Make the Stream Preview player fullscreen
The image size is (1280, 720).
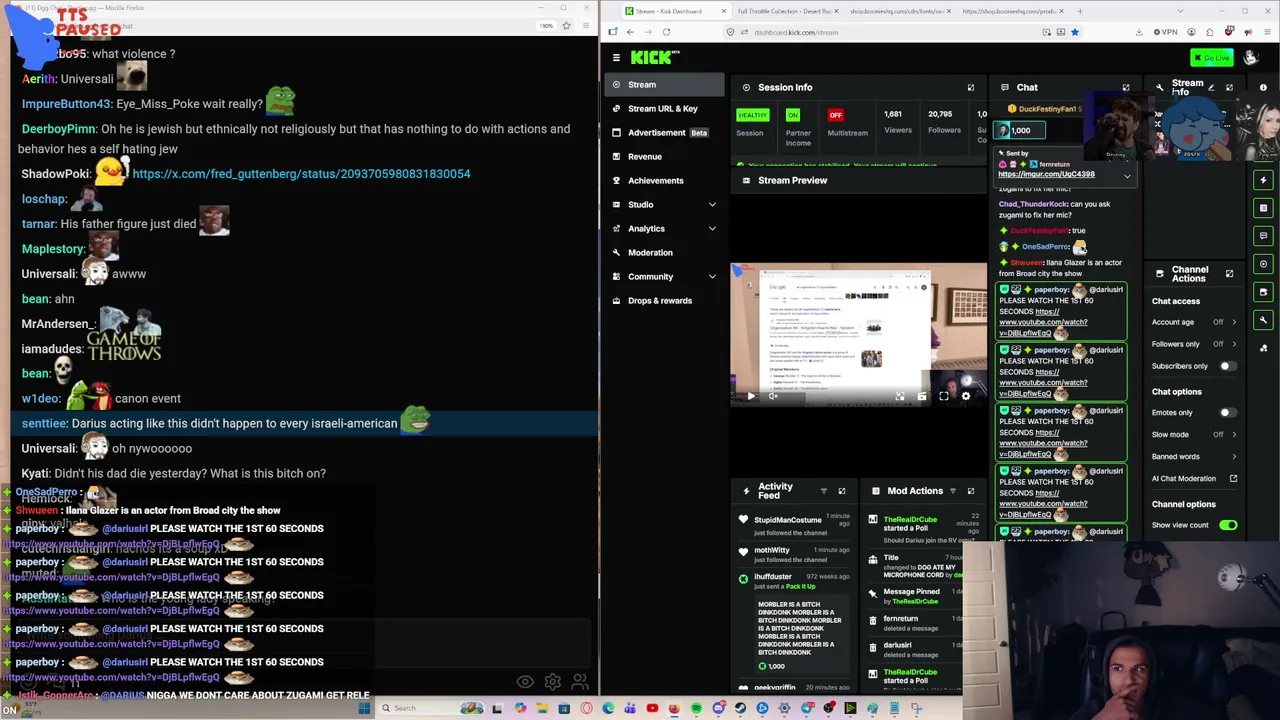[x=943, y=397]
